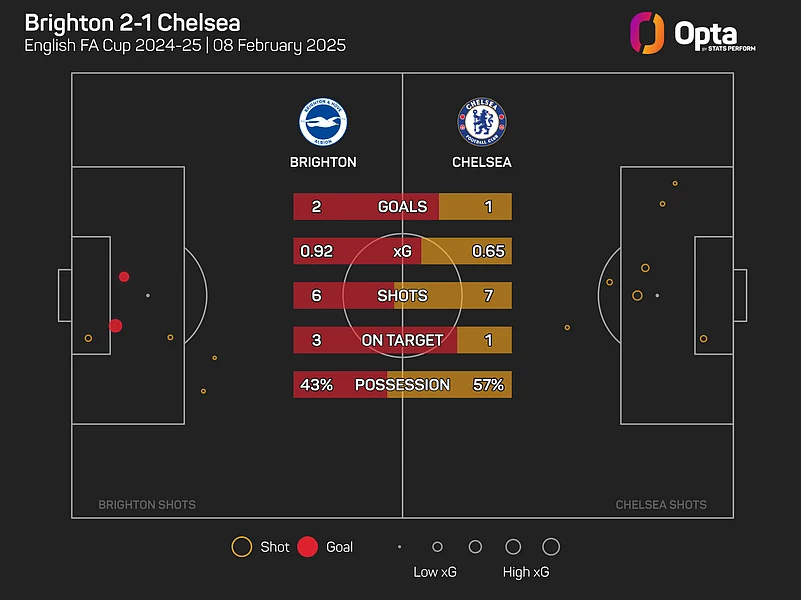
Task: Select the smallest Low xG legend dot
Action: (399, 547)
